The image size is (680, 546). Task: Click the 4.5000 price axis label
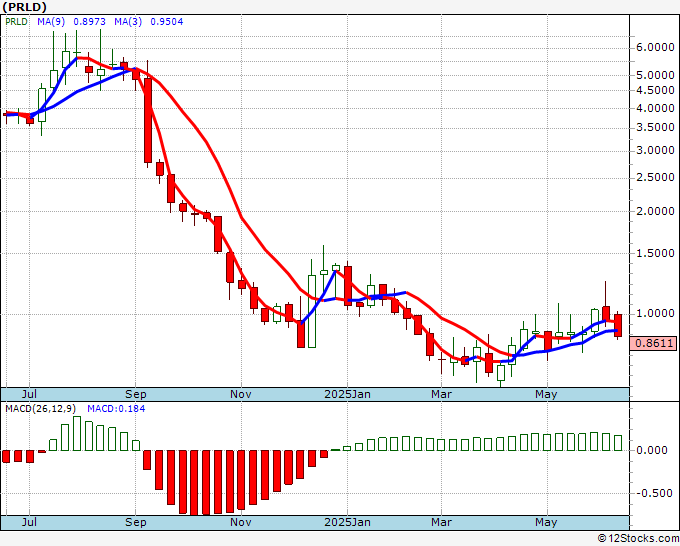(655, 90)
